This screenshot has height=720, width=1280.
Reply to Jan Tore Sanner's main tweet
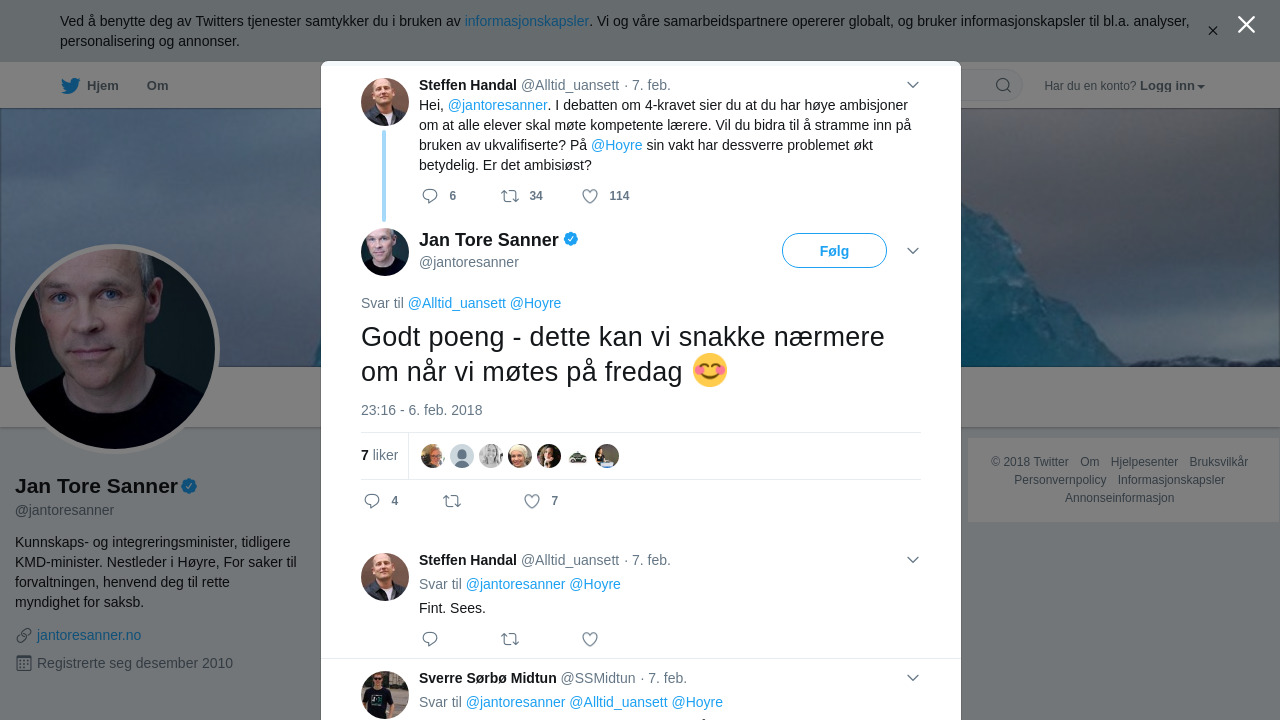(372, 501)
